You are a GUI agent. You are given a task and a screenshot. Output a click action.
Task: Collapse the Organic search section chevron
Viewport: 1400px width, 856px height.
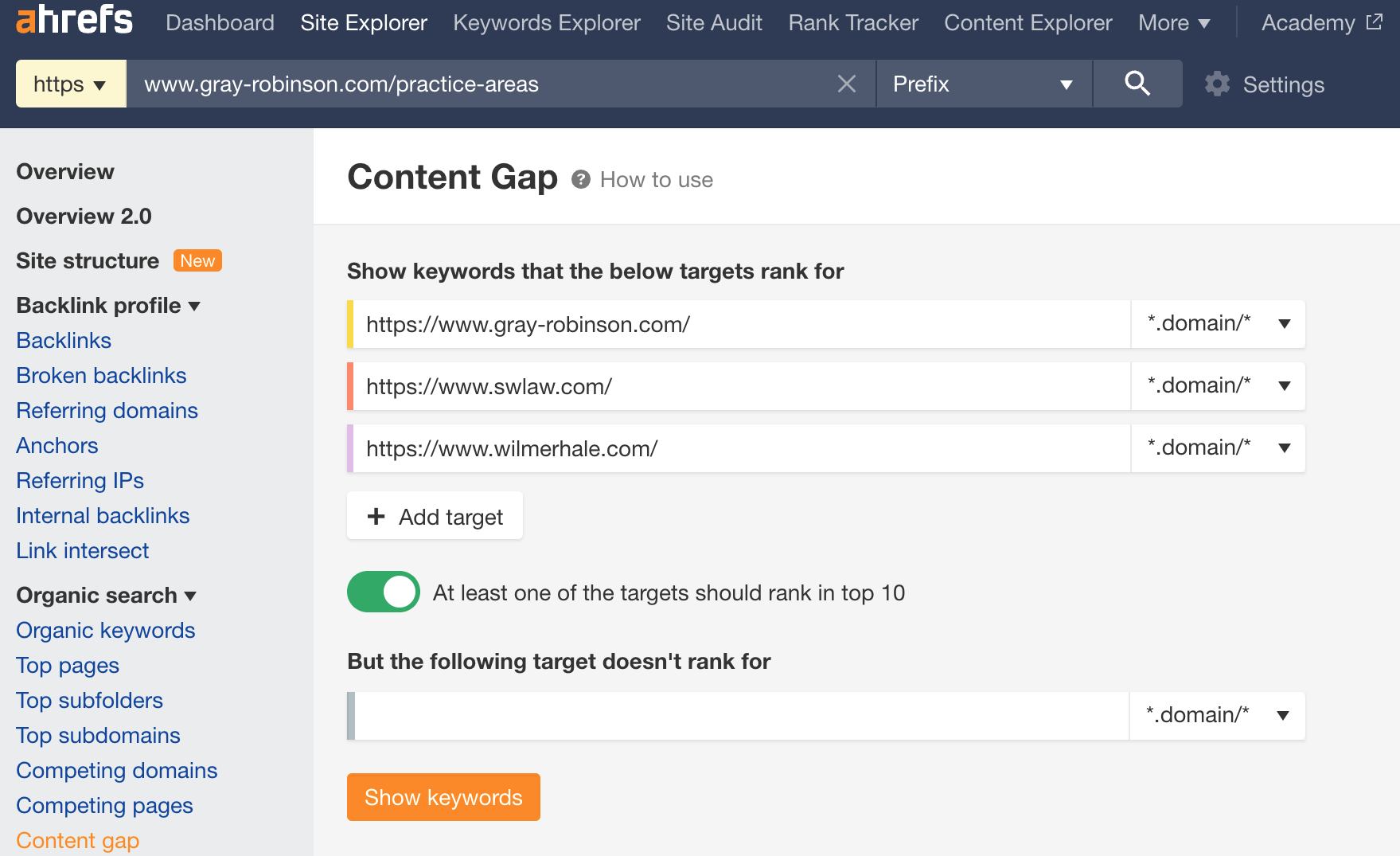click(190, 596)
